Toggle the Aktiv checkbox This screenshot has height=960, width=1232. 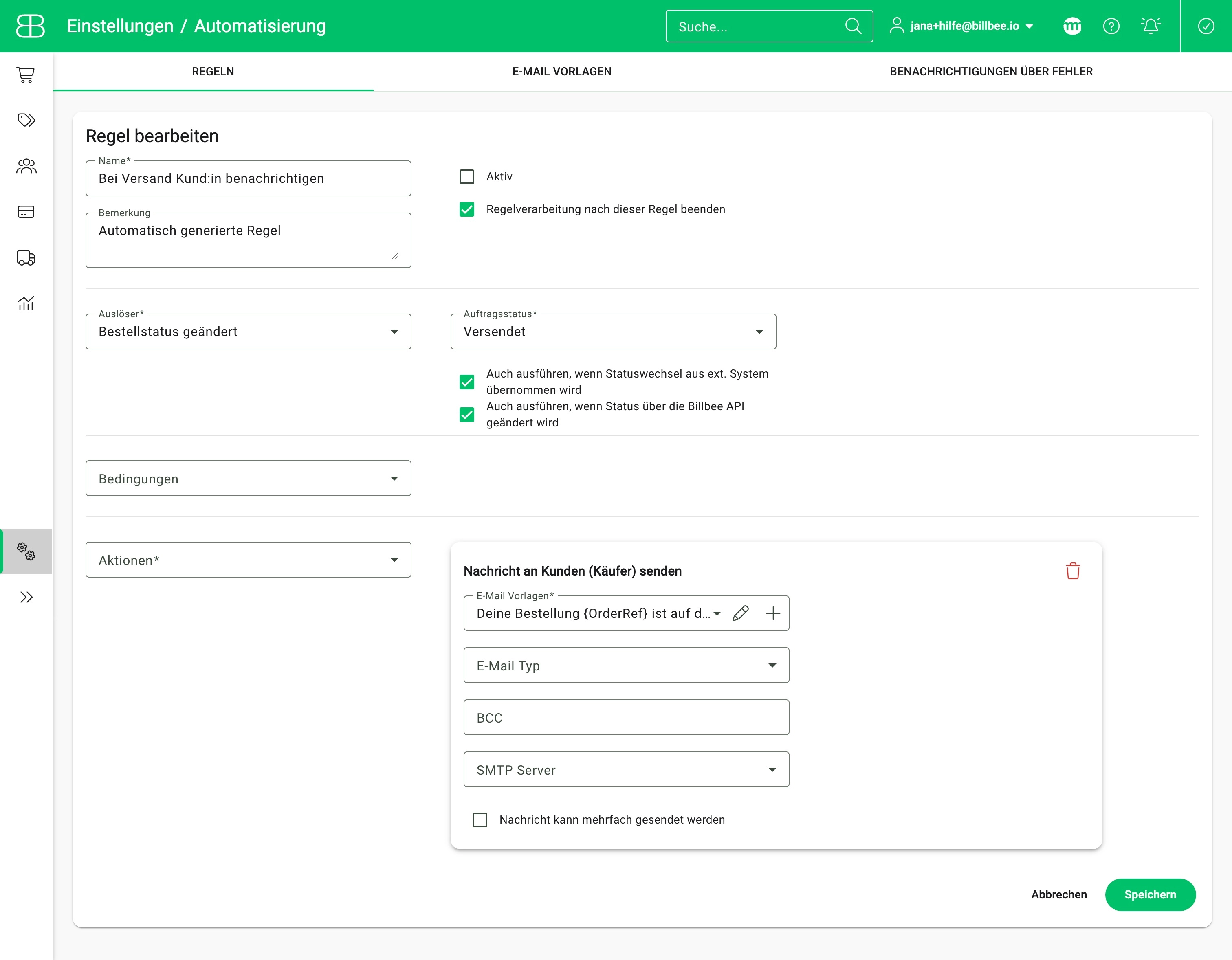(x=466, y=176)
